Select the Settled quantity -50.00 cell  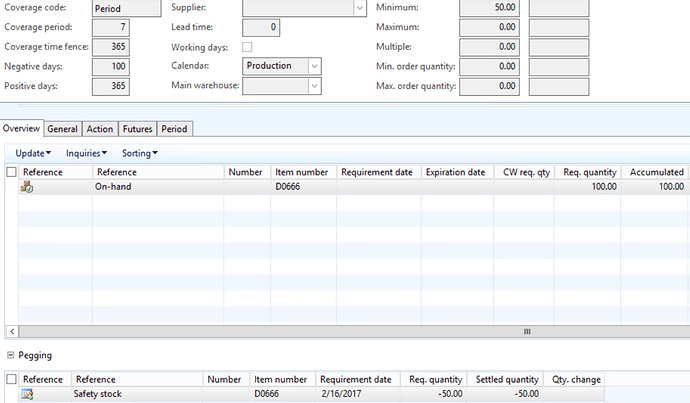[x=504, y=394]
